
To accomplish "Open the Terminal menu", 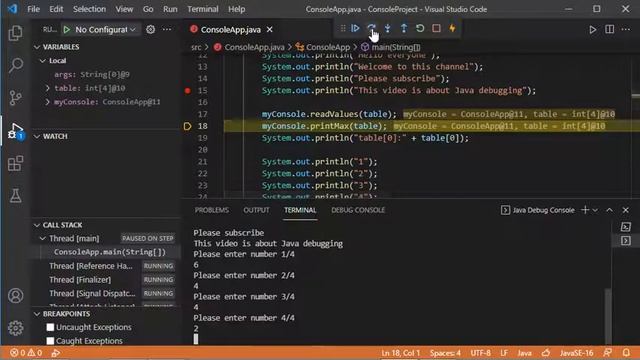I will [203, 9].
